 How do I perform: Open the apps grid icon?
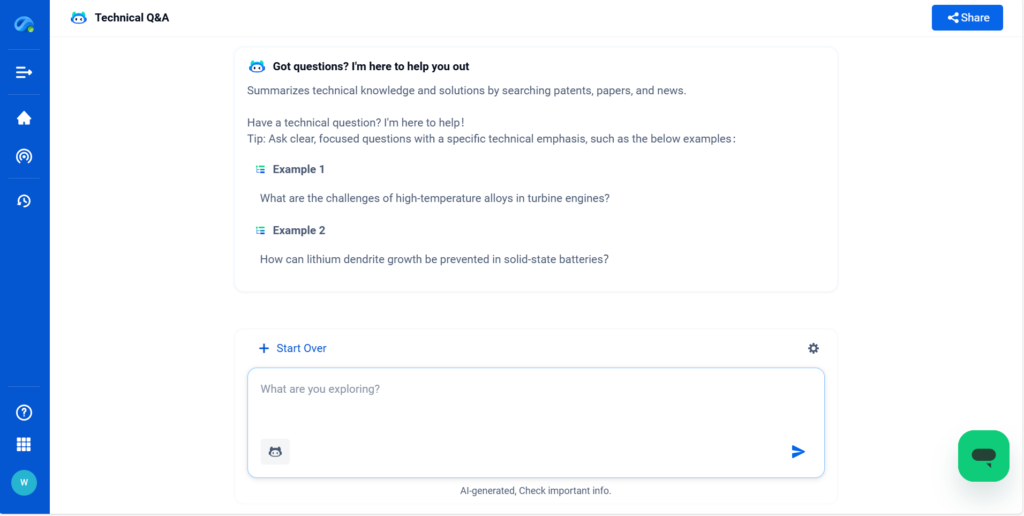(x=24, y=444)
